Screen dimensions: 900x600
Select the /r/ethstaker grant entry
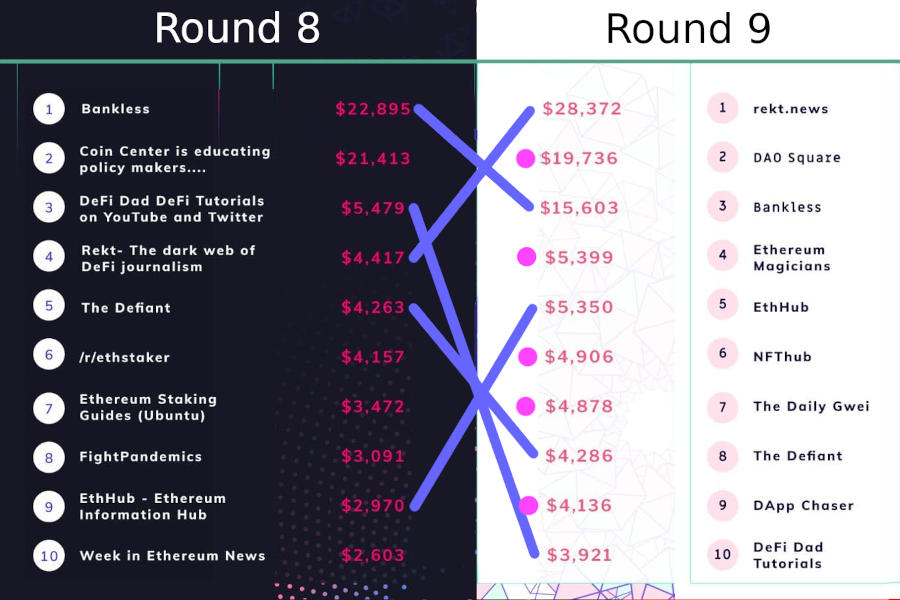pos(125,357)
